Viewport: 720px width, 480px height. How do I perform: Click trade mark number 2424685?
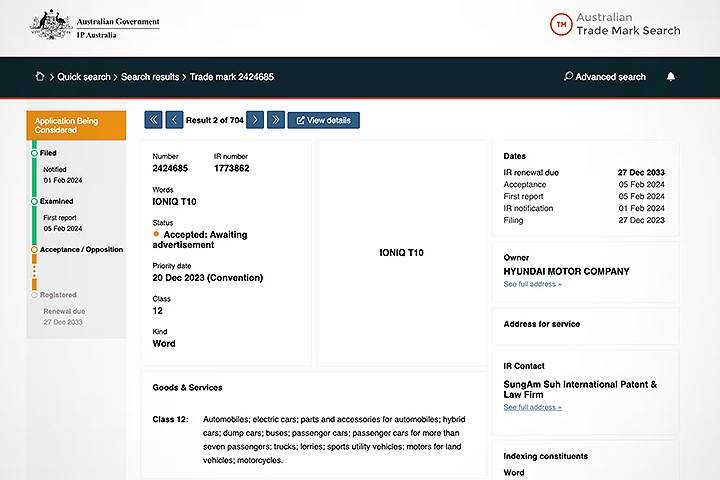click(x=170, y=169)
